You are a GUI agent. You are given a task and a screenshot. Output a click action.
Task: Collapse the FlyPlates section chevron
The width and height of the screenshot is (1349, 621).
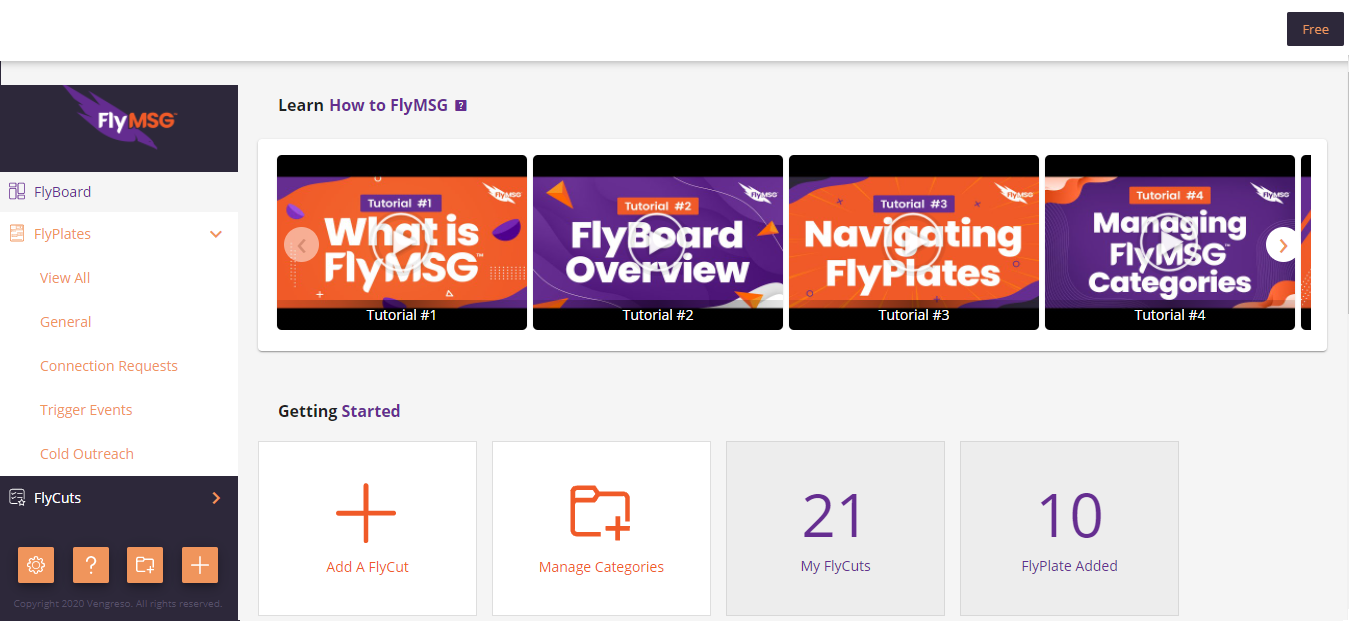pyautogui.click(x=216, y=233)
